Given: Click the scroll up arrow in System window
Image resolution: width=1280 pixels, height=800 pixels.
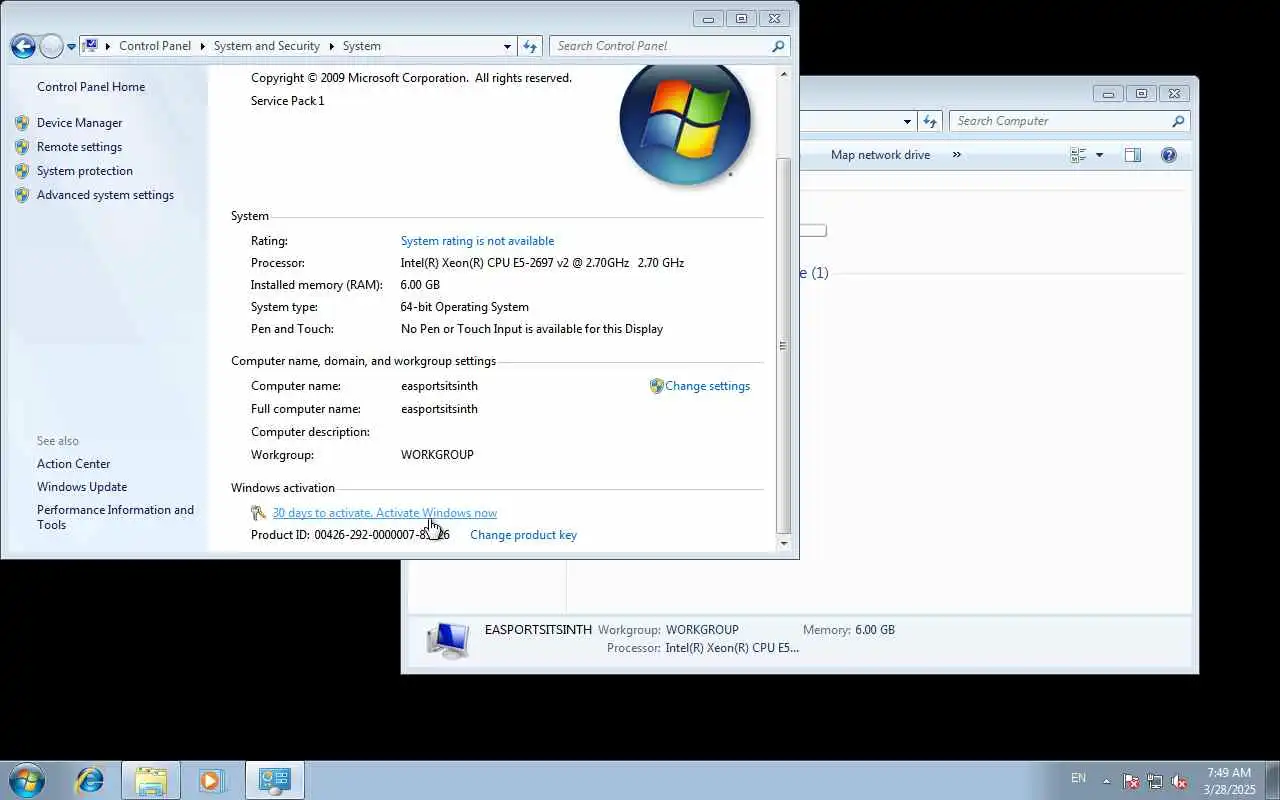Looking at the screenshot, I should (x=784, y=73).
